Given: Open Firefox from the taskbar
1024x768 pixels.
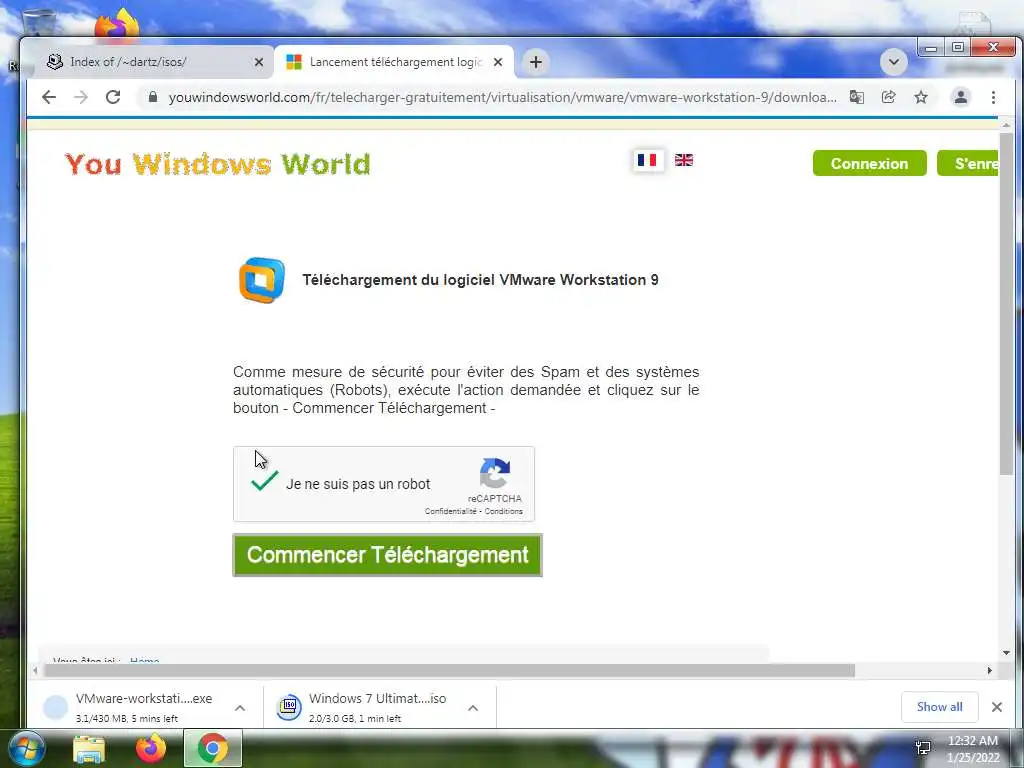Looking at the screenshot, I should click(151, 748).
